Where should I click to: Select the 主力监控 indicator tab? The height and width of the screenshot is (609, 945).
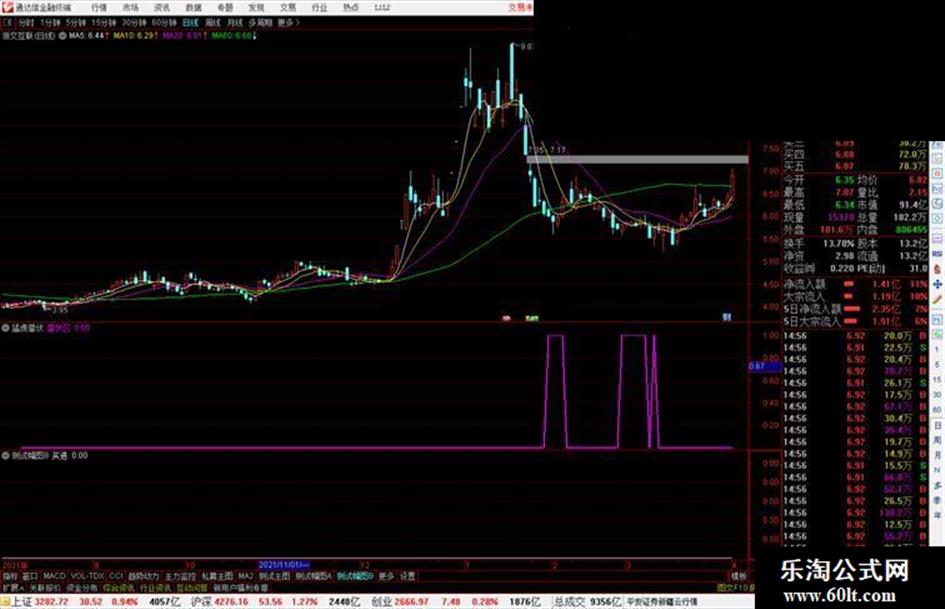tap(180, 576)
